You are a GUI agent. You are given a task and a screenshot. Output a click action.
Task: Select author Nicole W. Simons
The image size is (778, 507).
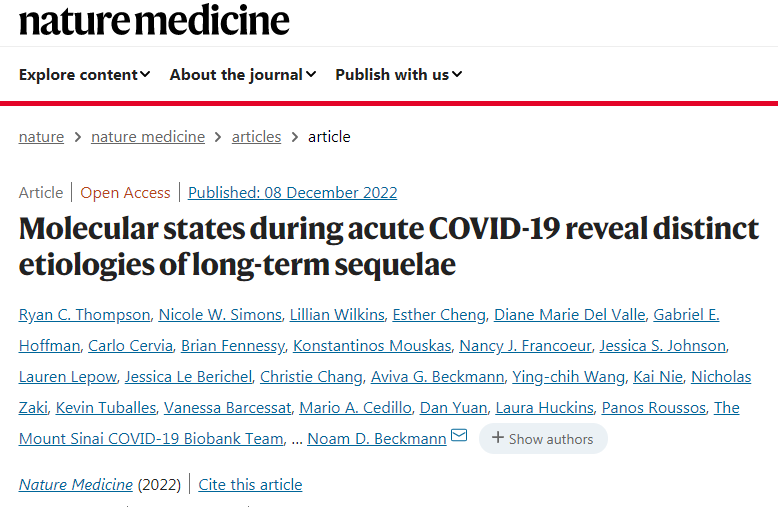pos(220,315)
